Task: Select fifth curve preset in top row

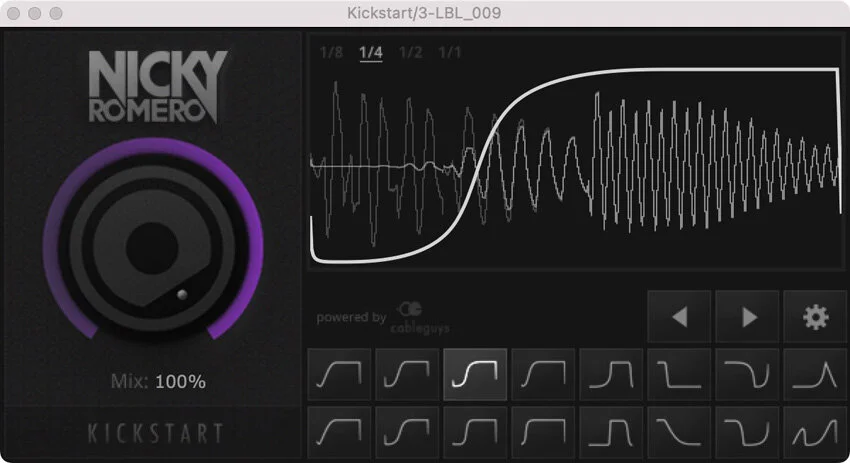Action: point(611,375)
